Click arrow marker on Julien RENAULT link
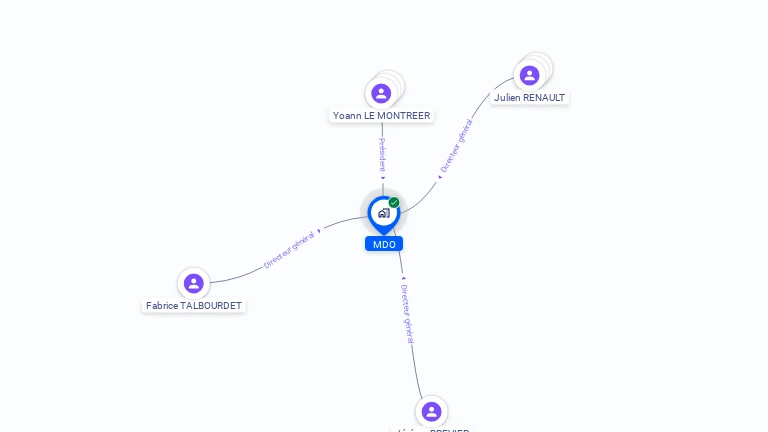768x432 pixels. click(440, 177)
